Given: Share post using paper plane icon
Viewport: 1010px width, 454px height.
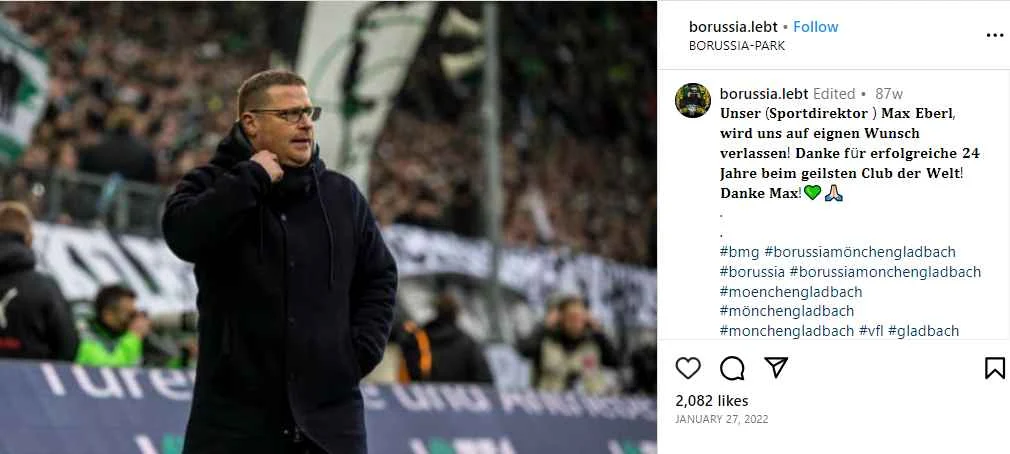Looking at the screenshot, I should tap(776, 367).
